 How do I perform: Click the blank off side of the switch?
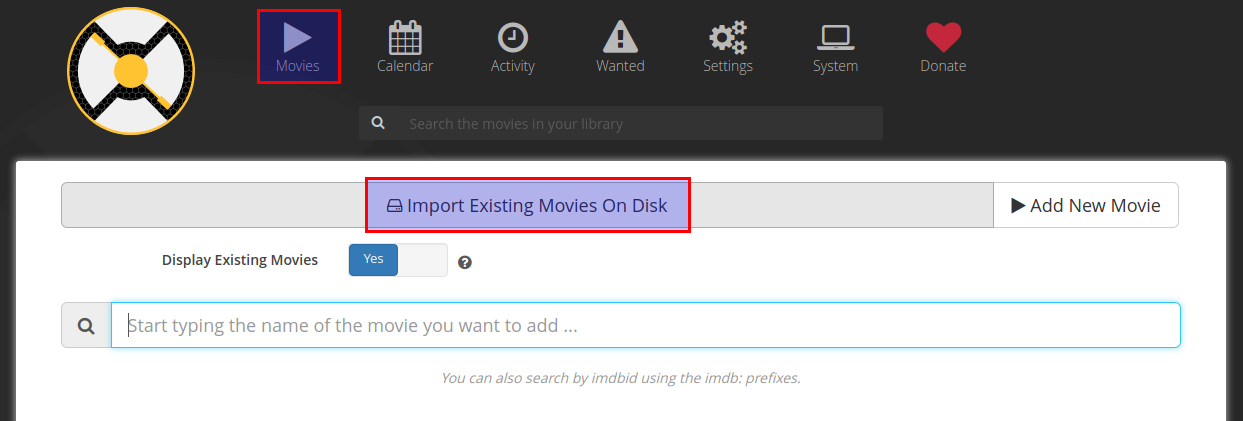coord(423,260)
